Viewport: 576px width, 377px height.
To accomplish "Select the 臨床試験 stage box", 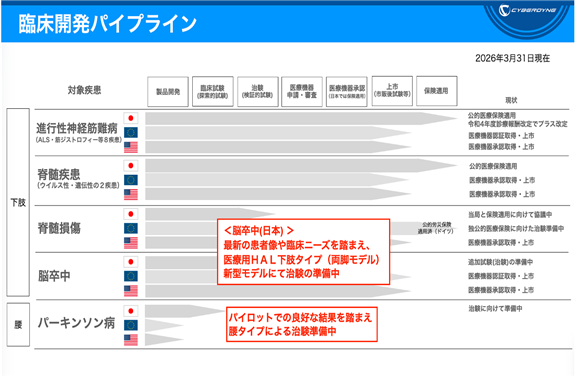I will tap(213, 91).
